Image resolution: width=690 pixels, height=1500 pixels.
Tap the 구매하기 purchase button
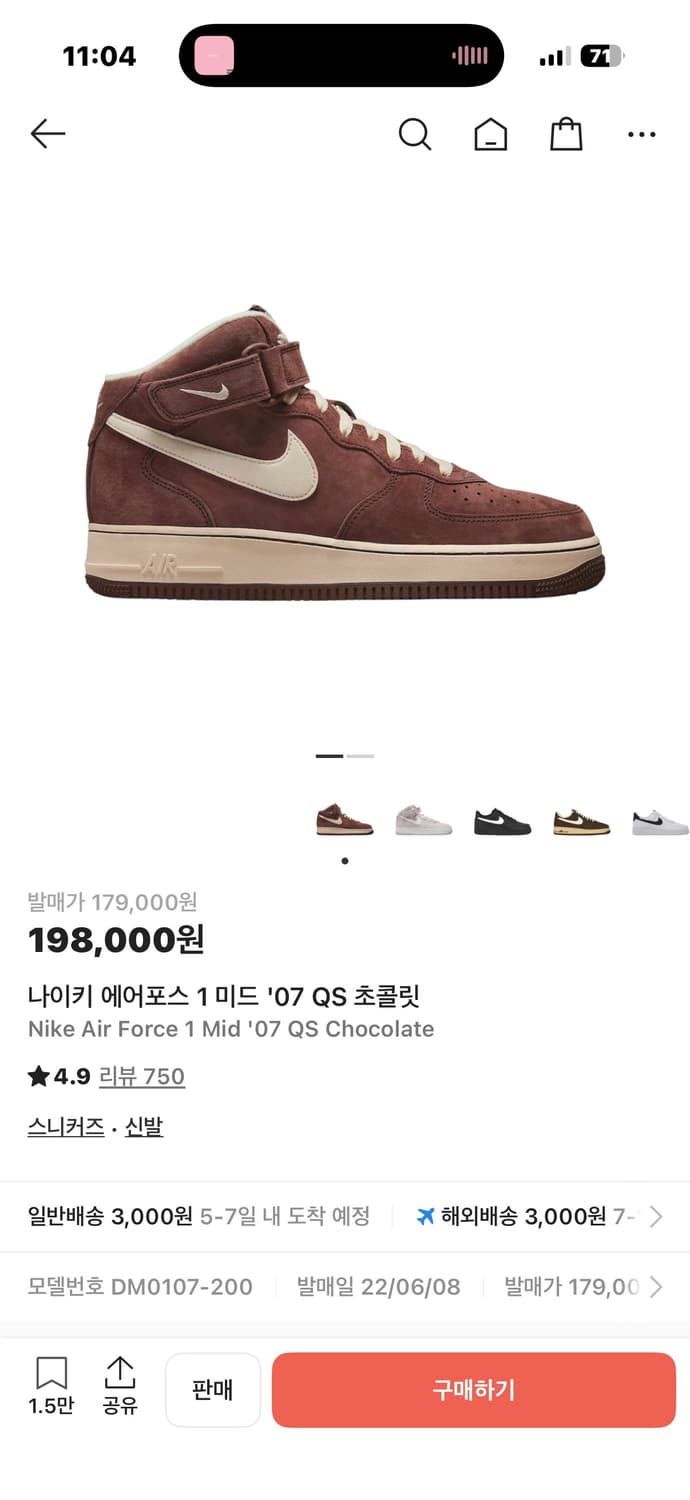pos(474,1390)
